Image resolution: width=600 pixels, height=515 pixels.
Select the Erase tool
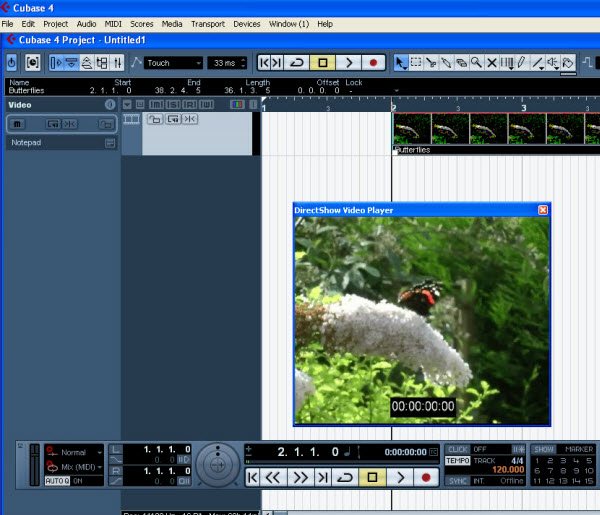coord(462,62)
